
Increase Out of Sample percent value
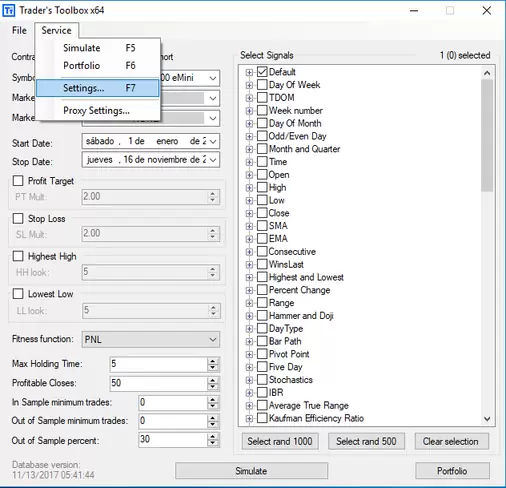click(x=213, y=436)
